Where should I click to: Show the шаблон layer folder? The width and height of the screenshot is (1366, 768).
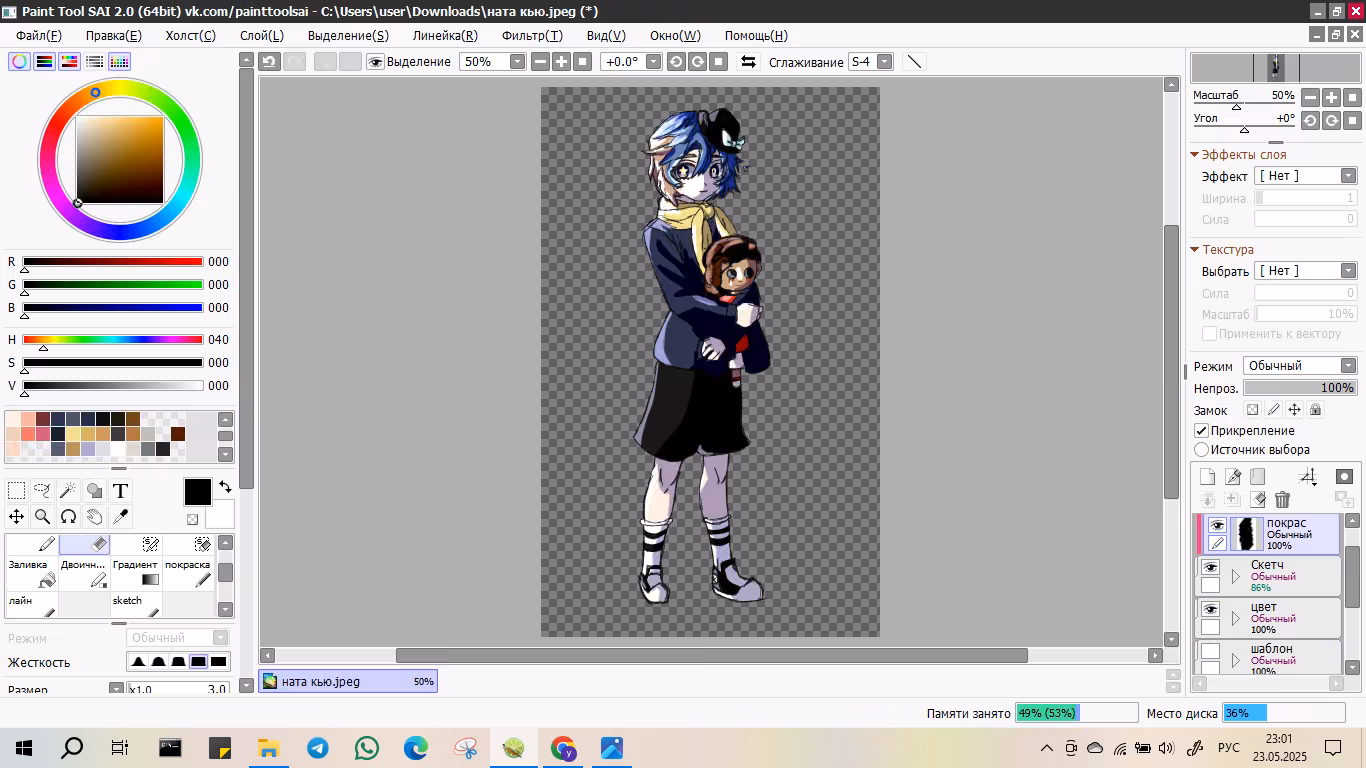click(1210, 651)
